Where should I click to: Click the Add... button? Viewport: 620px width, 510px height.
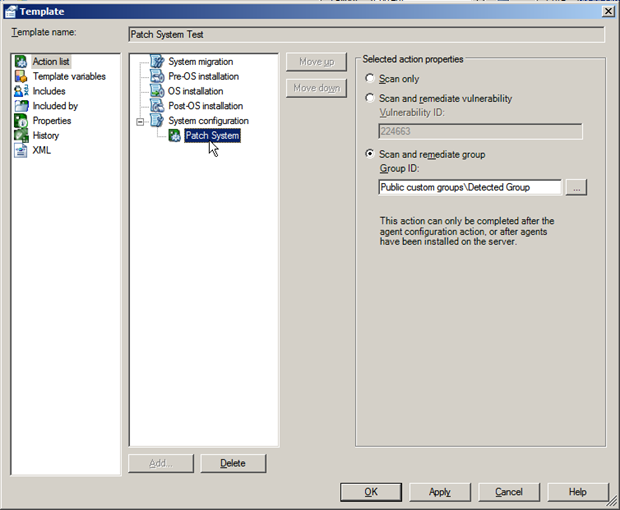[x=161, y=463]
